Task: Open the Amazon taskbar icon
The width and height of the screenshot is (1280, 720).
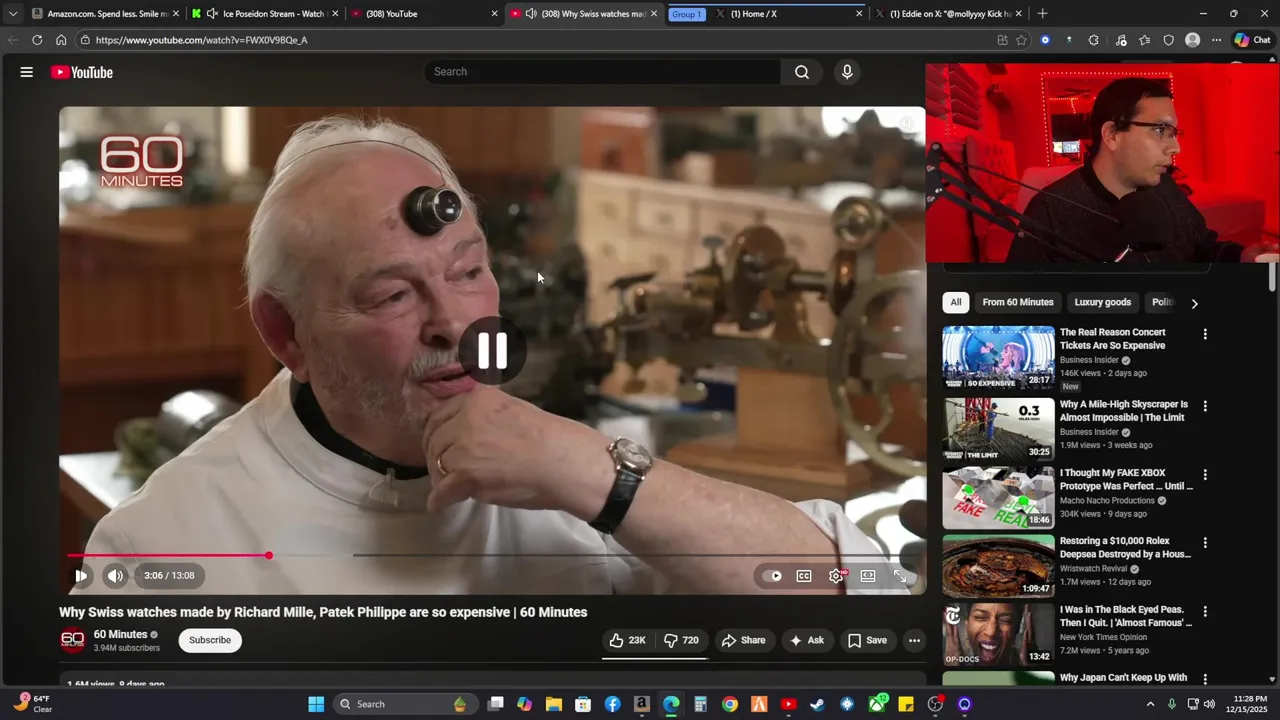Action: (642, 704)
